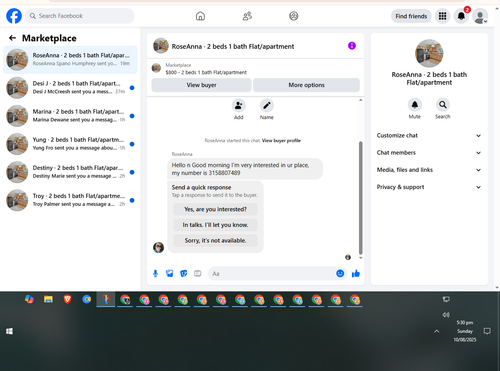Open File Explorer from the taskbar
The image size is (500, 371).
coord(48,299)
